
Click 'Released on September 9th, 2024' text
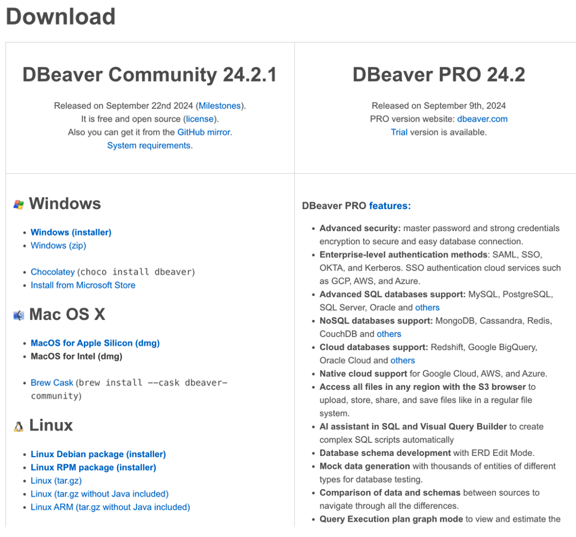coord(439,106)
